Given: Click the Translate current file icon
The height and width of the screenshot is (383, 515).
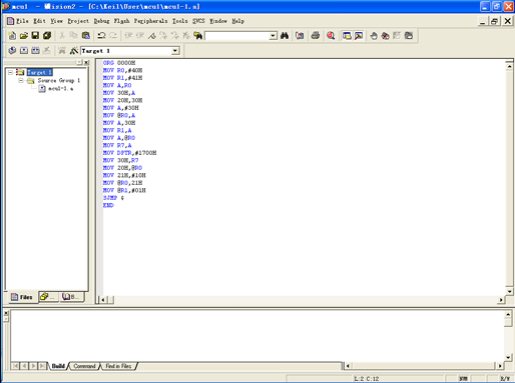Looking at the screenshot, I should 12,51.
